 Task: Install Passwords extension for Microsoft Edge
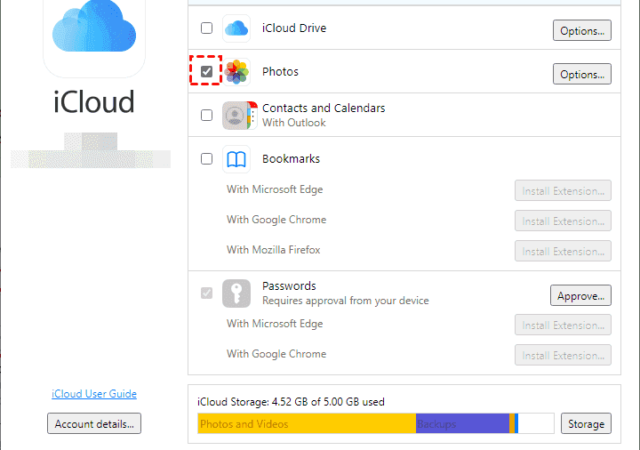[x=563, y=325]
